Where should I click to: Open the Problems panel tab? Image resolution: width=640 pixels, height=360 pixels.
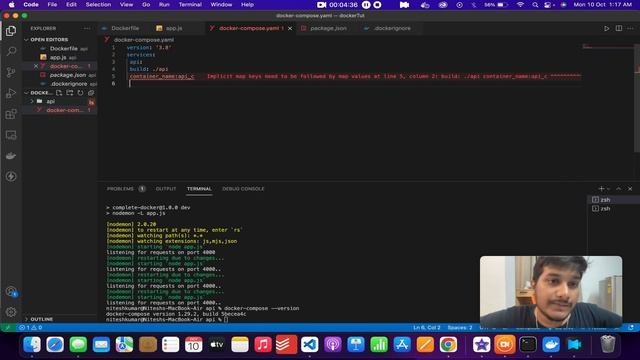[x=120, y=189]
